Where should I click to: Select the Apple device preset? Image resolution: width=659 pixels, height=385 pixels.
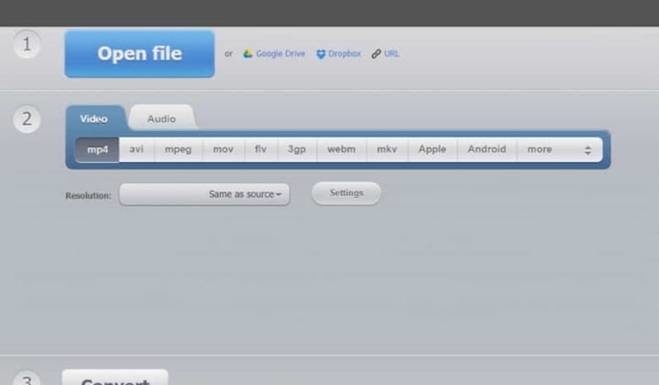(x=432, y=149)
